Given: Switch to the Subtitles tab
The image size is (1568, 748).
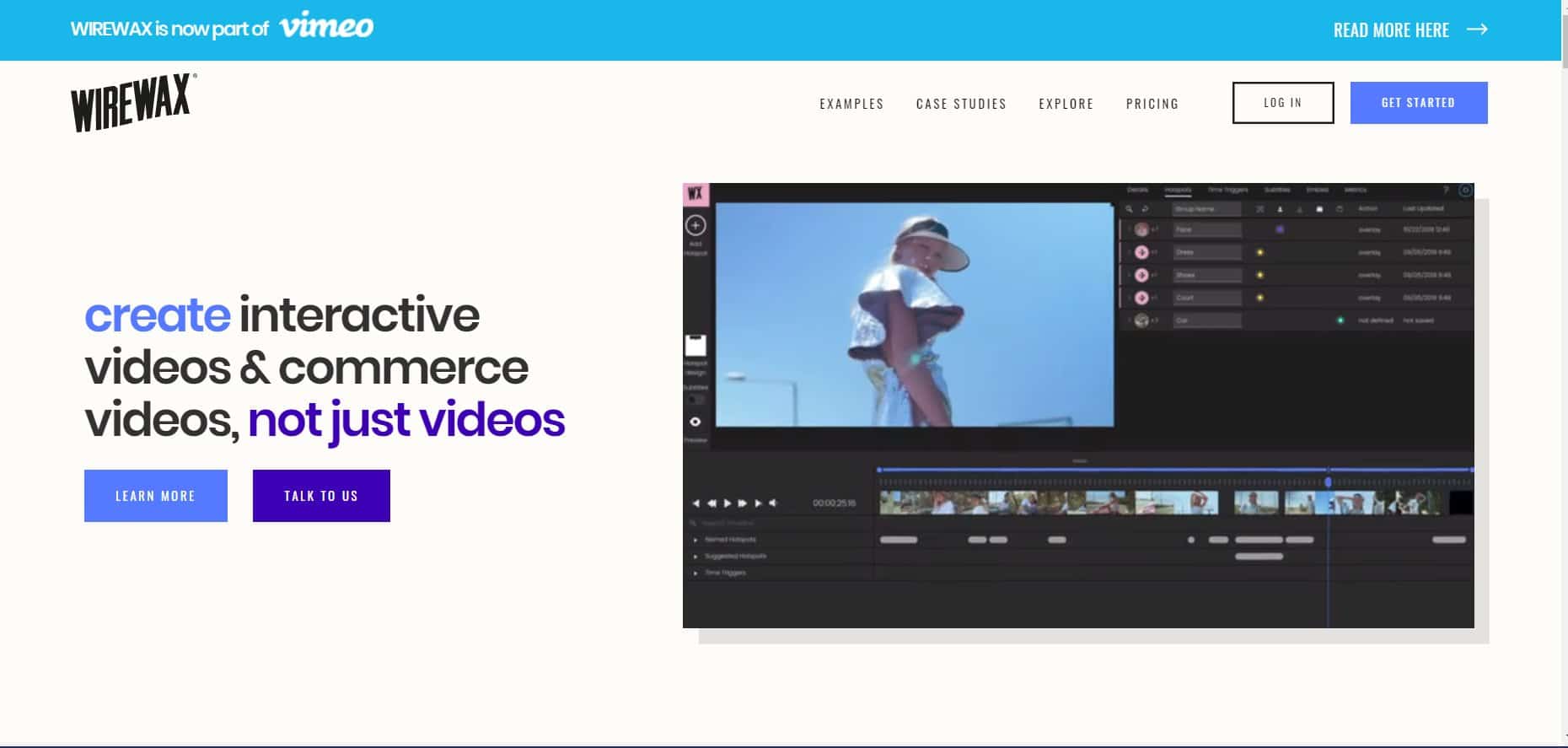Looking at the screenshot, I should pyautogui.click(x=1277, y=190).
